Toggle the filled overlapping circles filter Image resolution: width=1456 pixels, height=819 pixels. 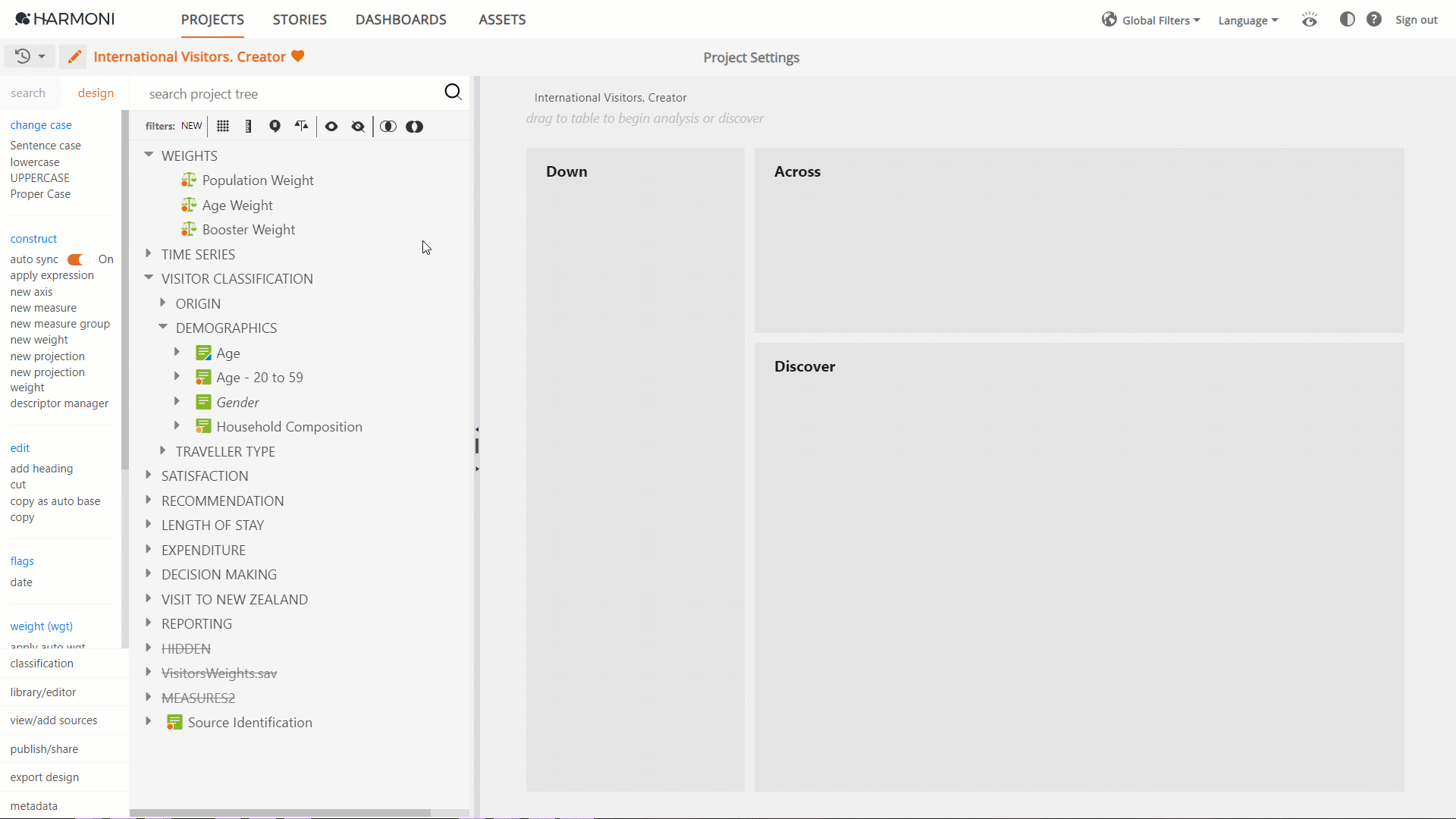[x=415, y=127]
